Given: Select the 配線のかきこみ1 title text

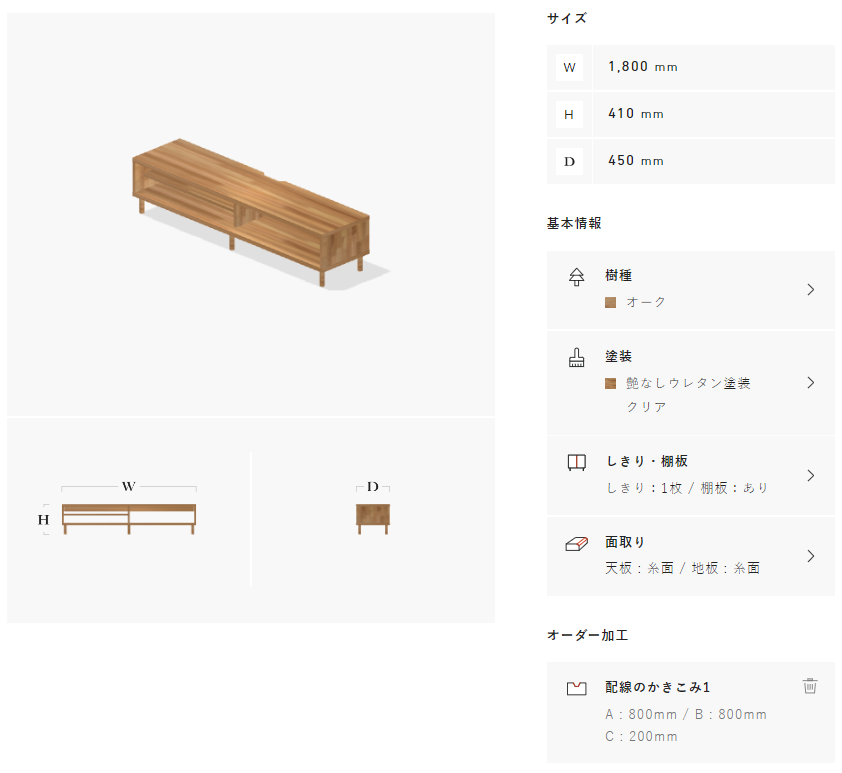Looking at the screenshot, I should tap(658, 687).
